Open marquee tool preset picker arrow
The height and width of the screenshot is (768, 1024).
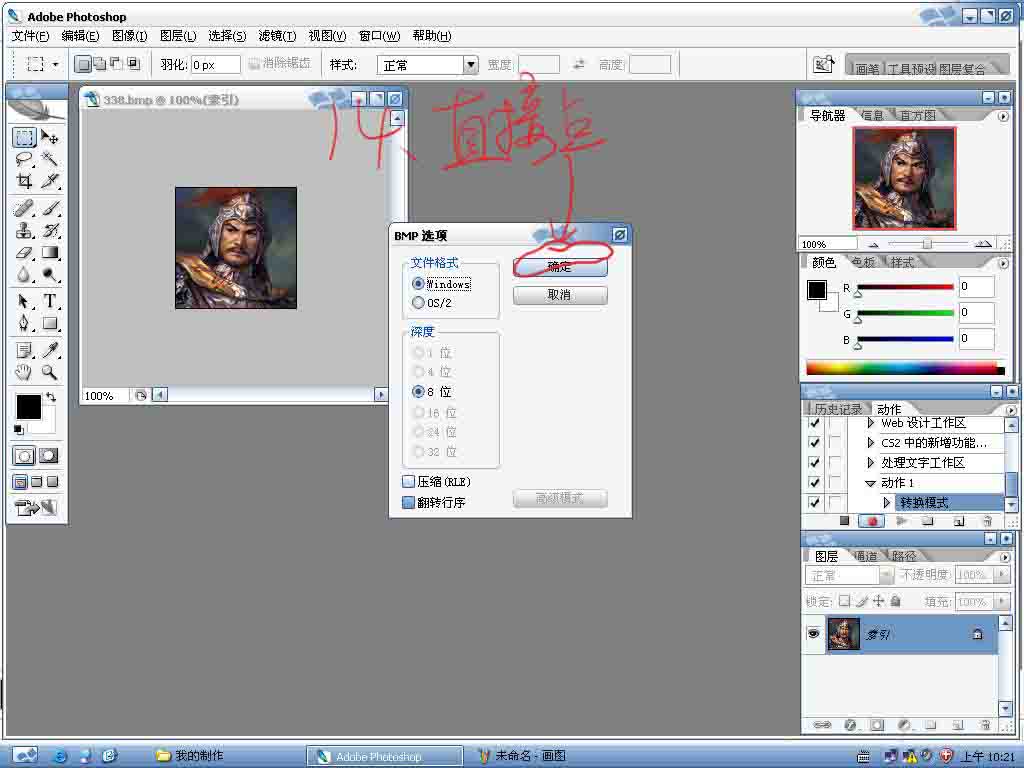click(x=55, y=64)
